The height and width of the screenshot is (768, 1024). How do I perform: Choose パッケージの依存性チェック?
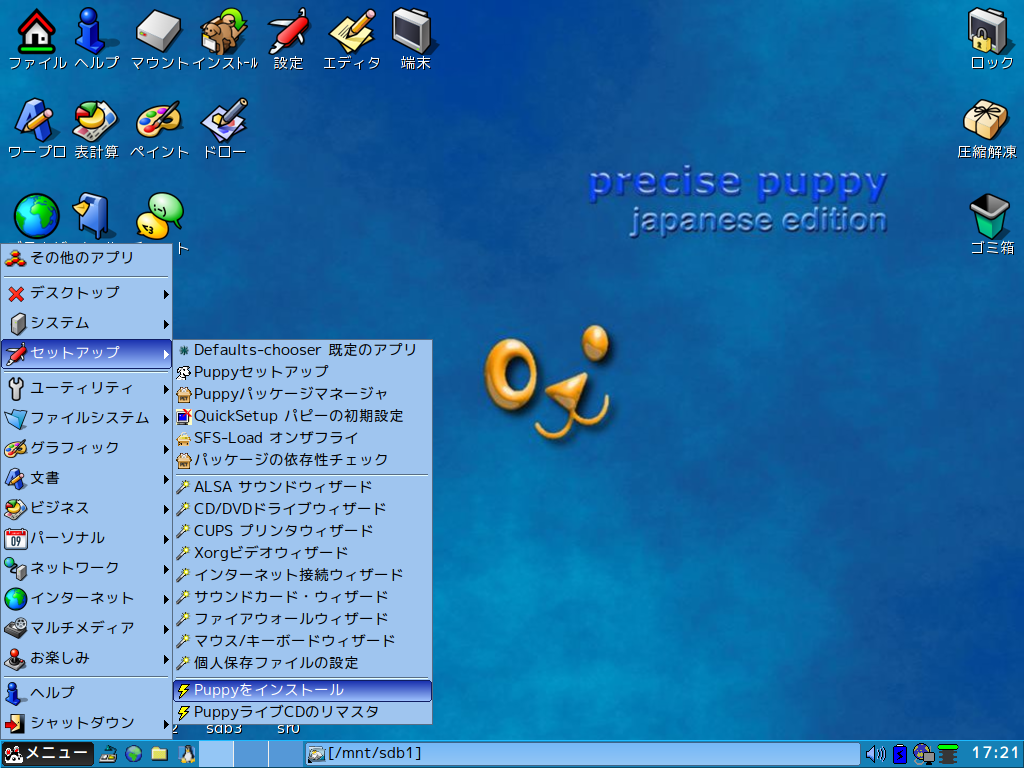302,460
